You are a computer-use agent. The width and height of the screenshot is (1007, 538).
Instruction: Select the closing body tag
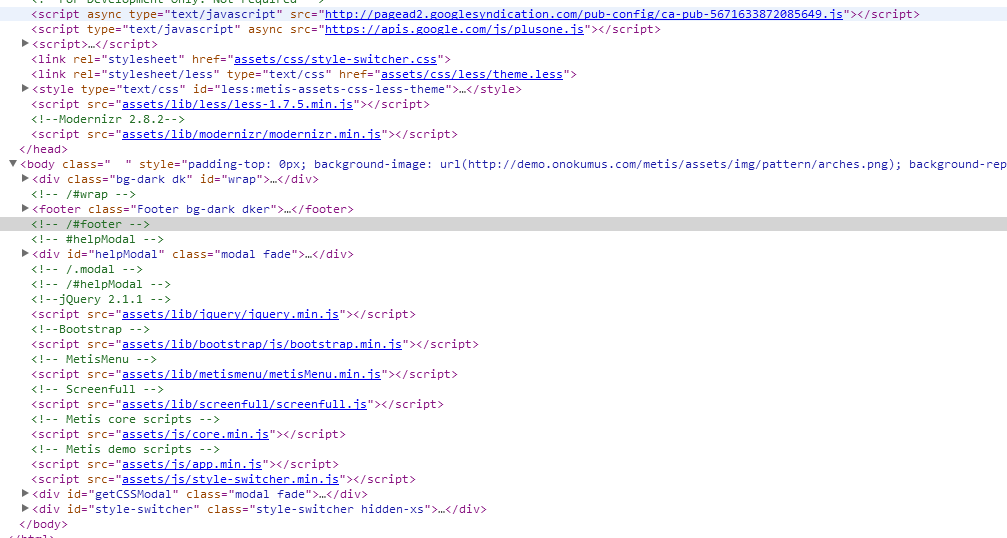(43, 524)
